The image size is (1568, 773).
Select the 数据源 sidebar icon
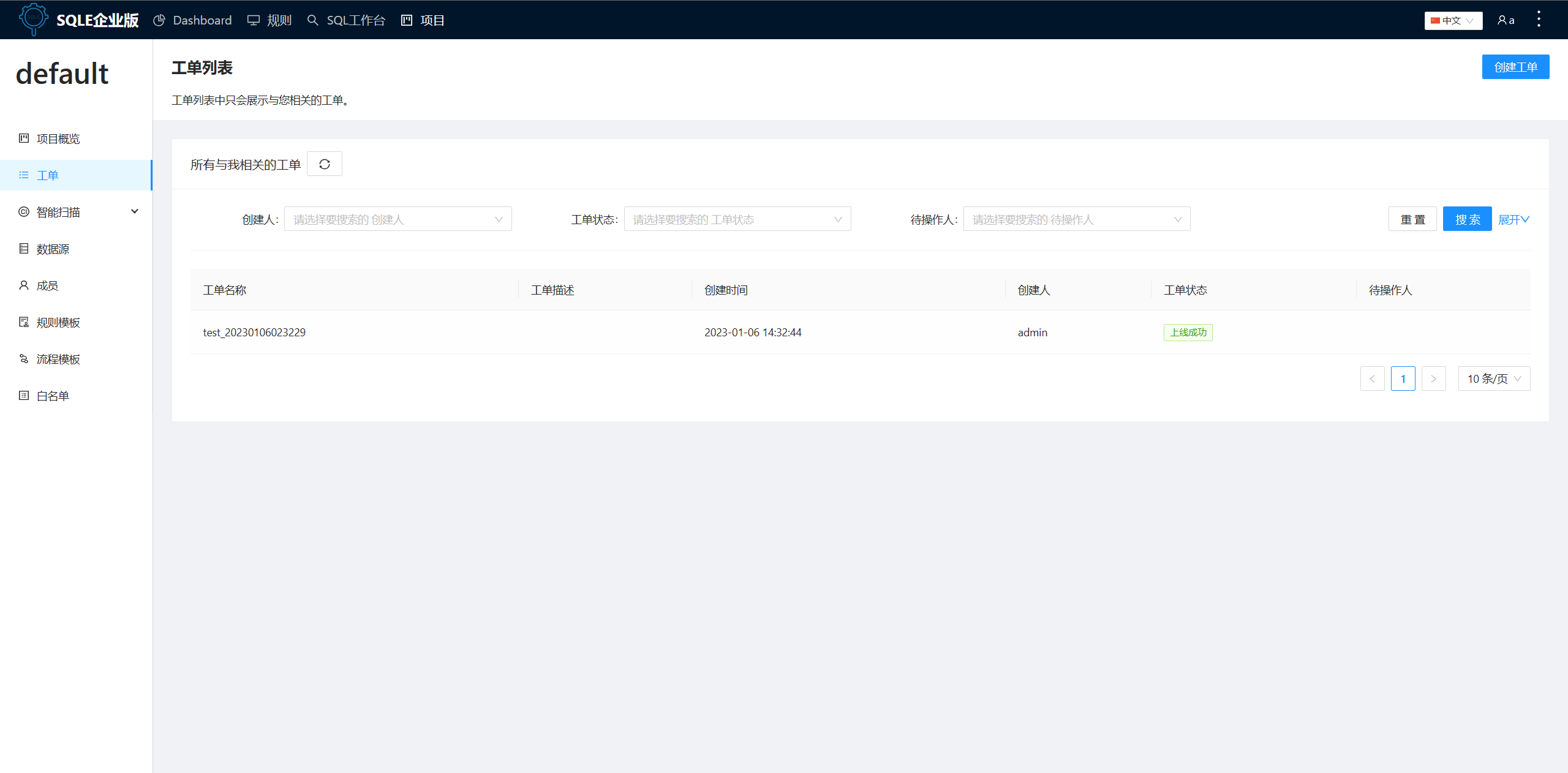23,249
